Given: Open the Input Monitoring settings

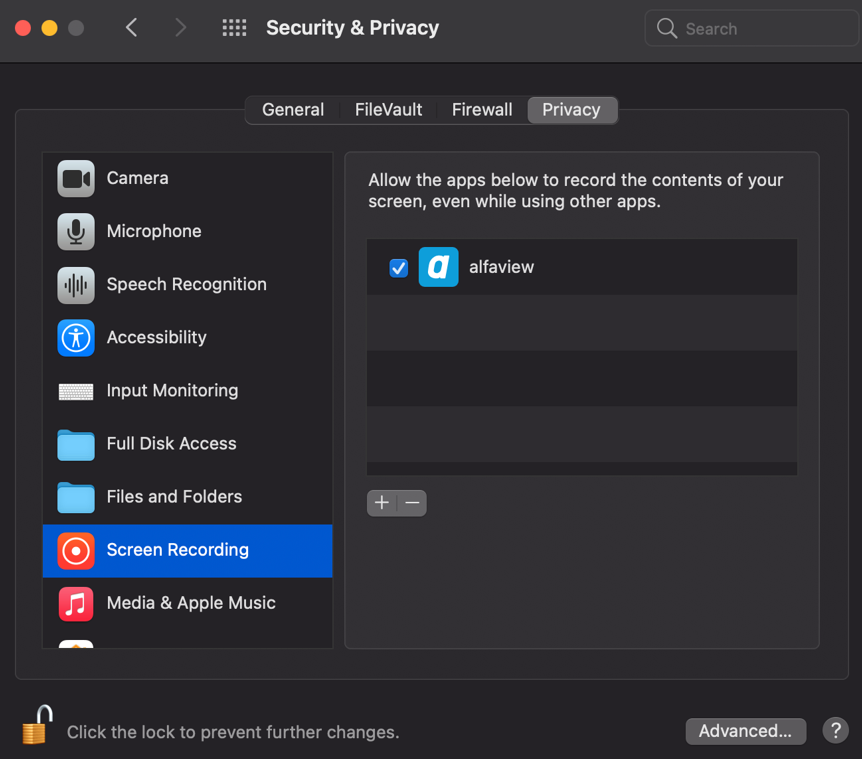Looking at the screenshot, I should click(172, 390).
